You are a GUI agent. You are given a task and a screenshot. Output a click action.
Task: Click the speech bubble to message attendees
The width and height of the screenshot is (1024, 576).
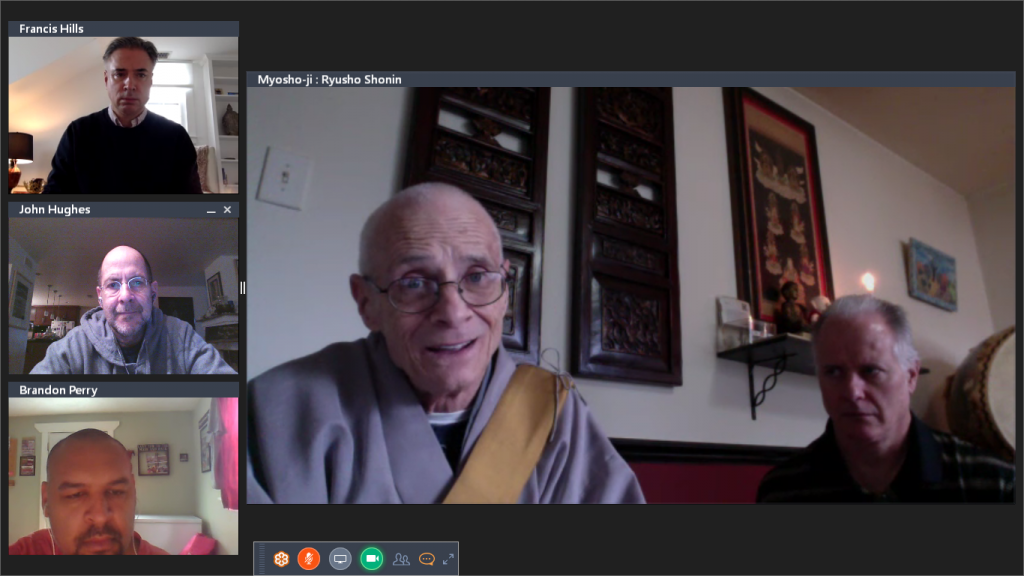tap(427, 558)
